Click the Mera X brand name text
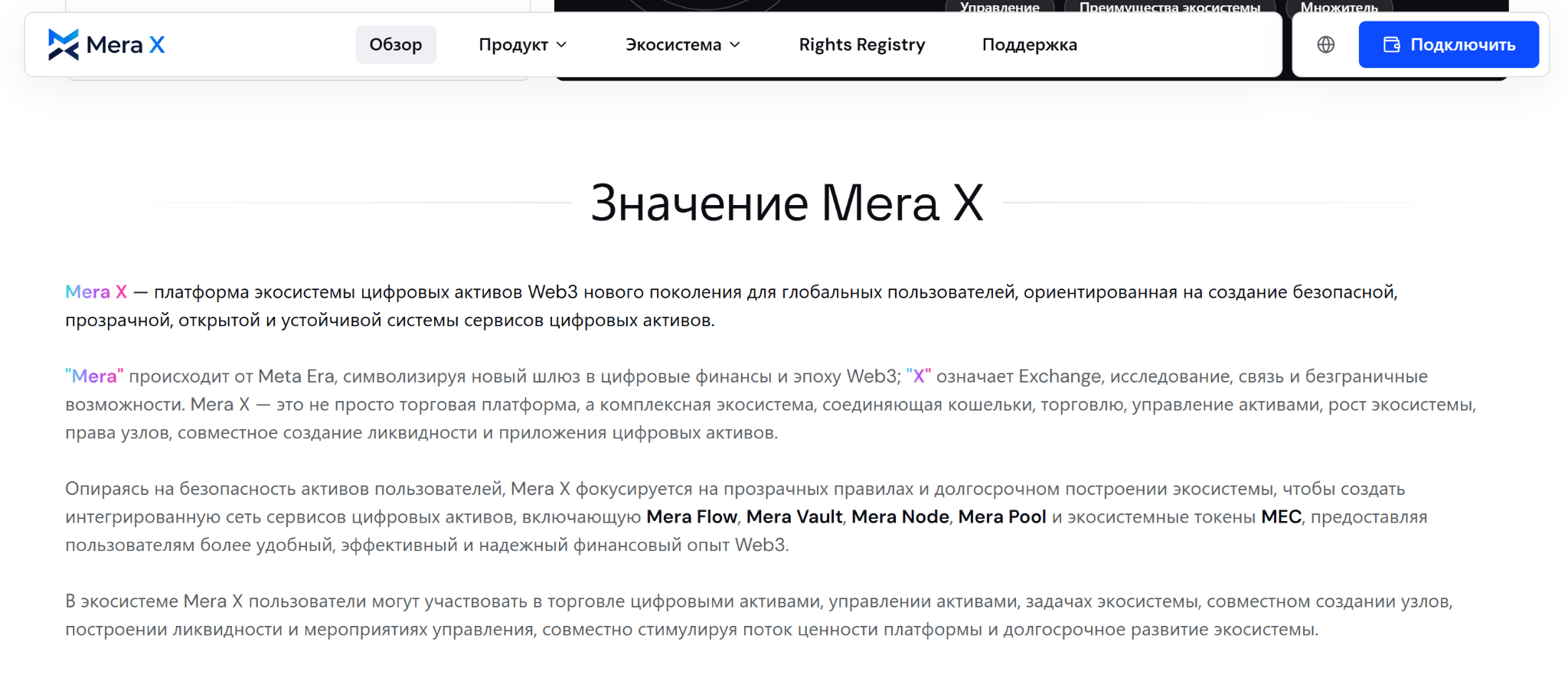Screen dimensions: 1568x694 pyautogui.click(x=126, y=44)
